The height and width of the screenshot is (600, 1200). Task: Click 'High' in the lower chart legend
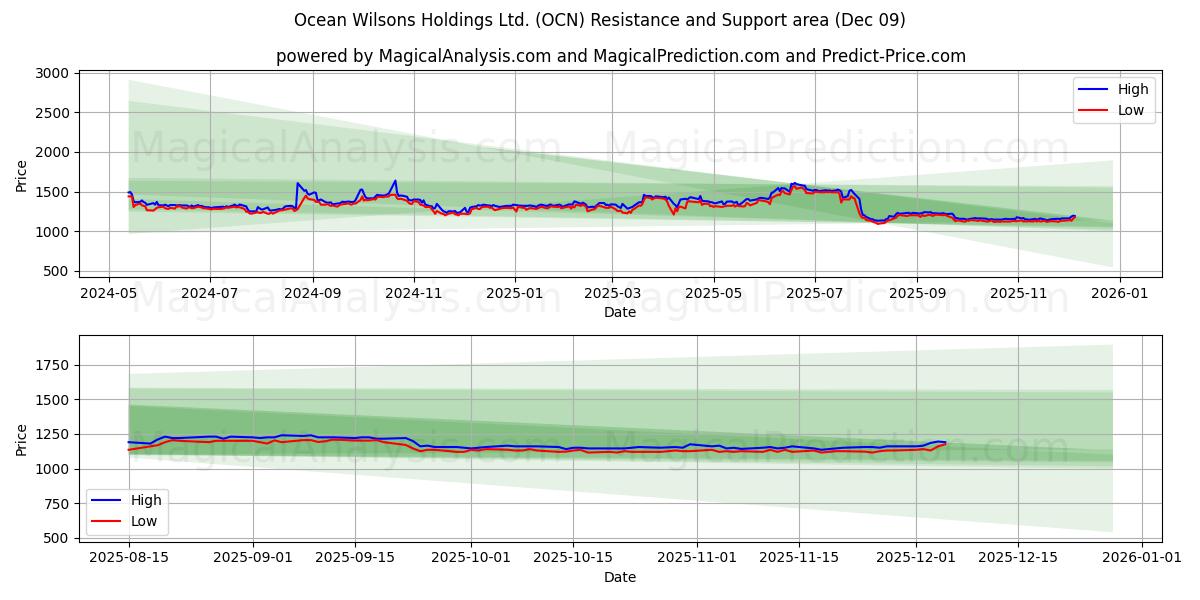click(146, 500)
